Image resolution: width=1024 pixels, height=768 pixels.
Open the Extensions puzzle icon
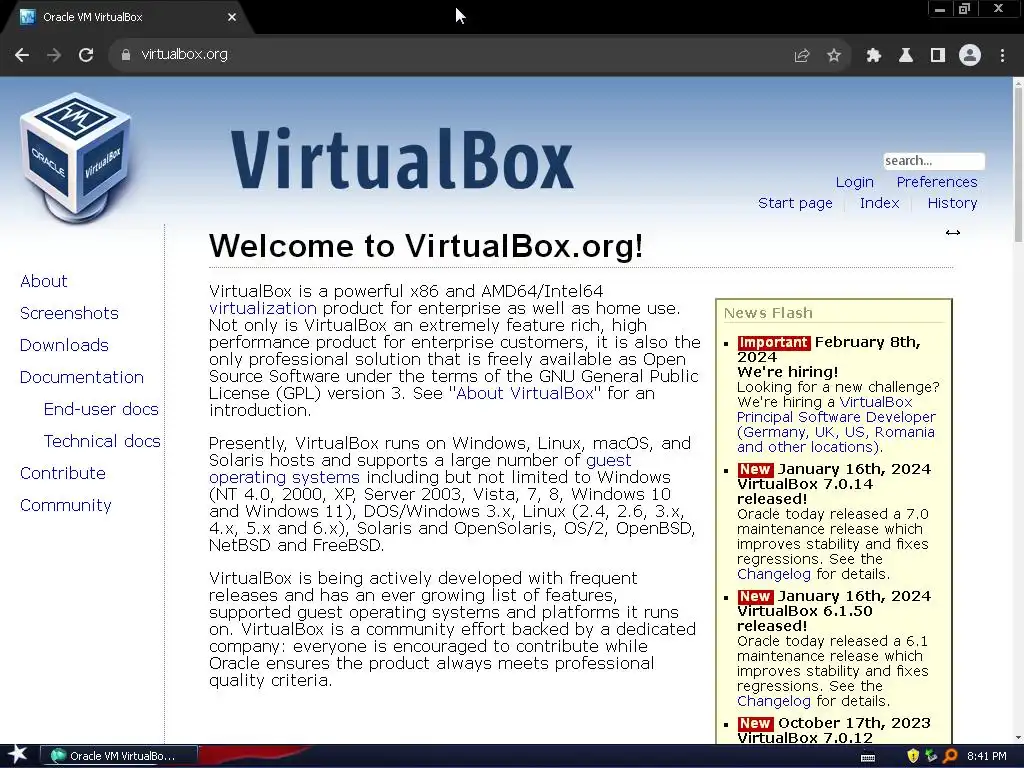click(873, 56)
